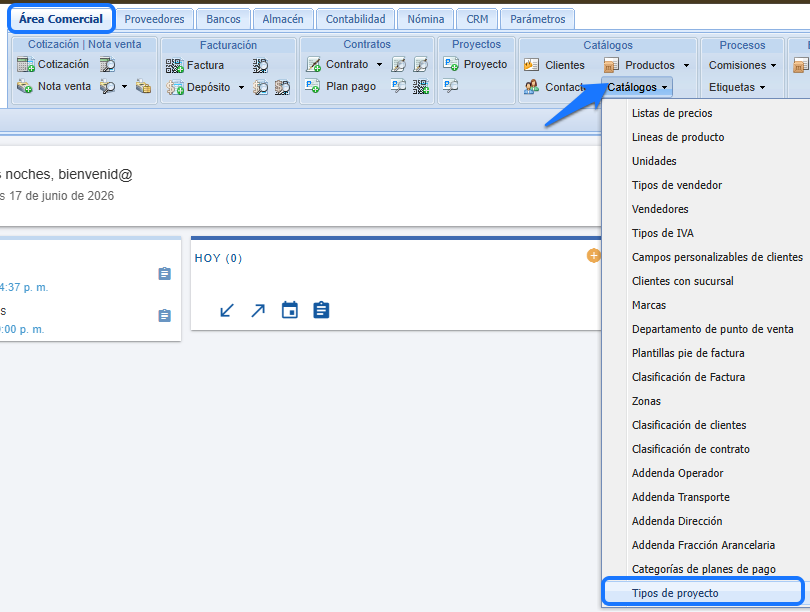This screenshot has width=810, height=612.
Task: Click clipboard icon on the 0:00 p. m. row
Action: coord(164,316)
